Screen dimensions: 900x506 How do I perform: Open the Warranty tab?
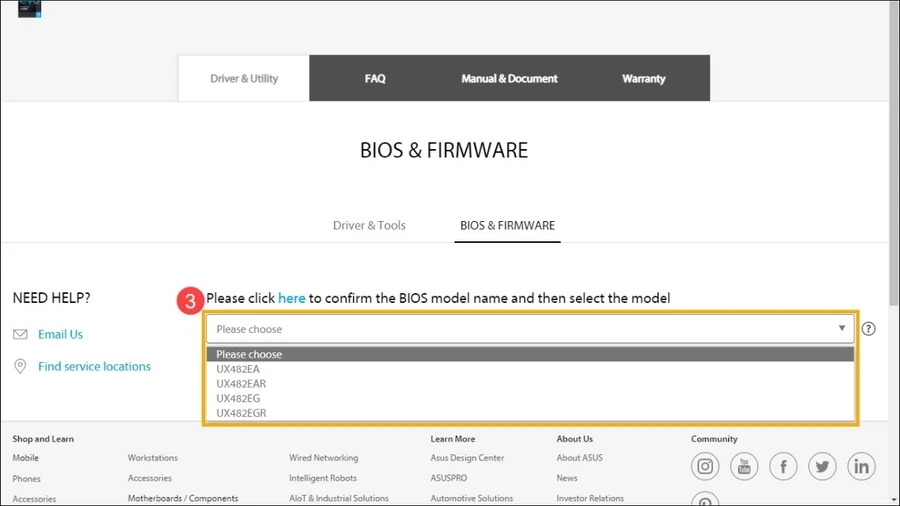(x=643, y=78)
